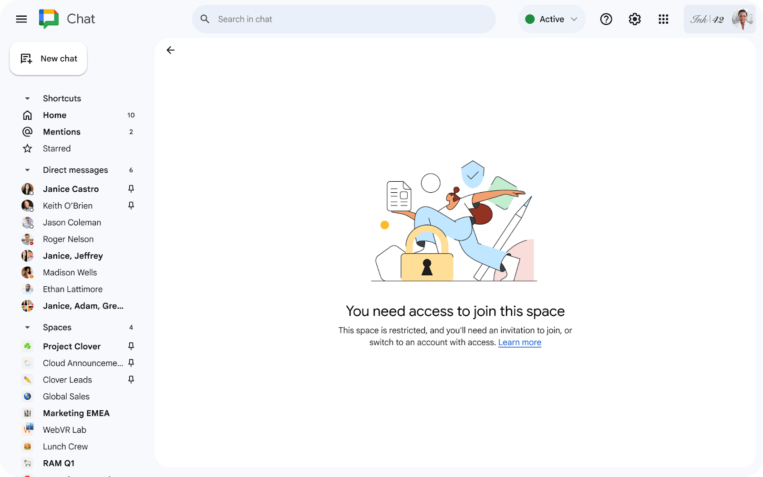Viewport: 763px width, 477px height.
Task: Click the Direct messages section label
Action: point(75,170)
